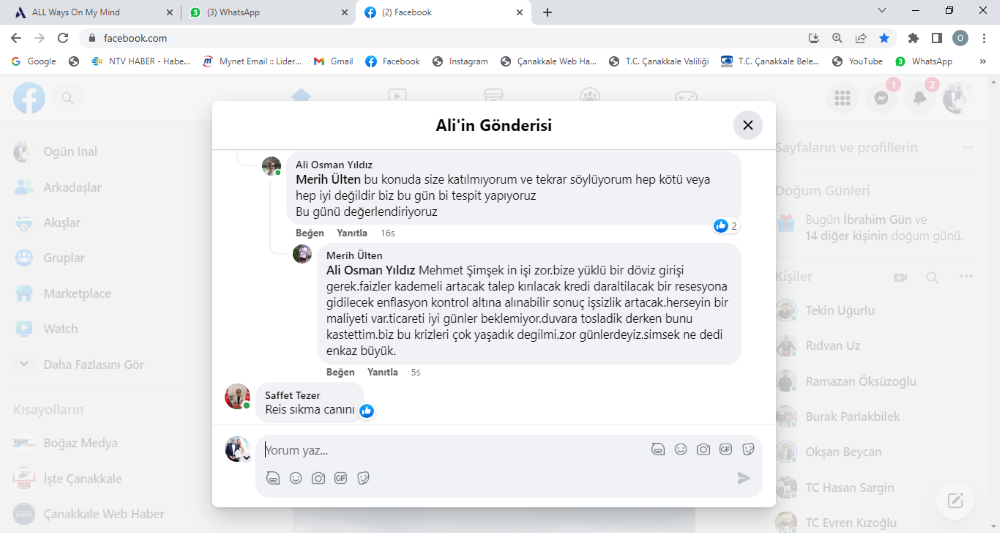Viewport: 1000px width, 533px height.
Task: Open emoji picker inside comment field
Action: point(680,449)
